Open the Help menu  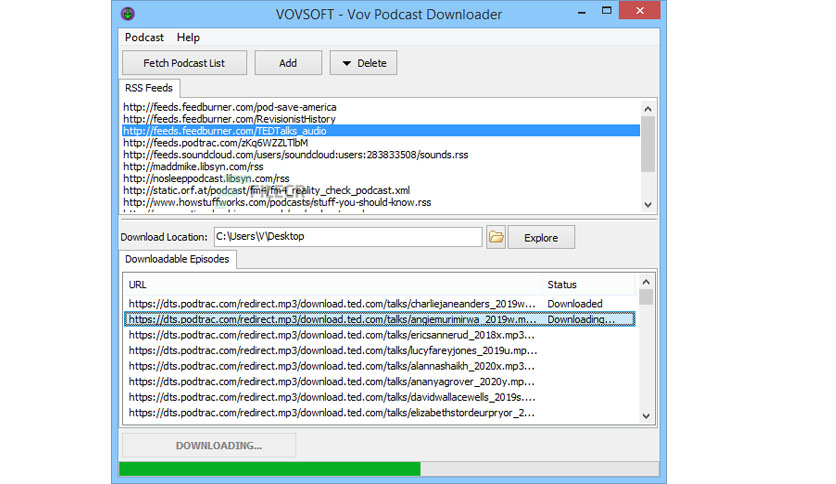(x=188, y=37)
